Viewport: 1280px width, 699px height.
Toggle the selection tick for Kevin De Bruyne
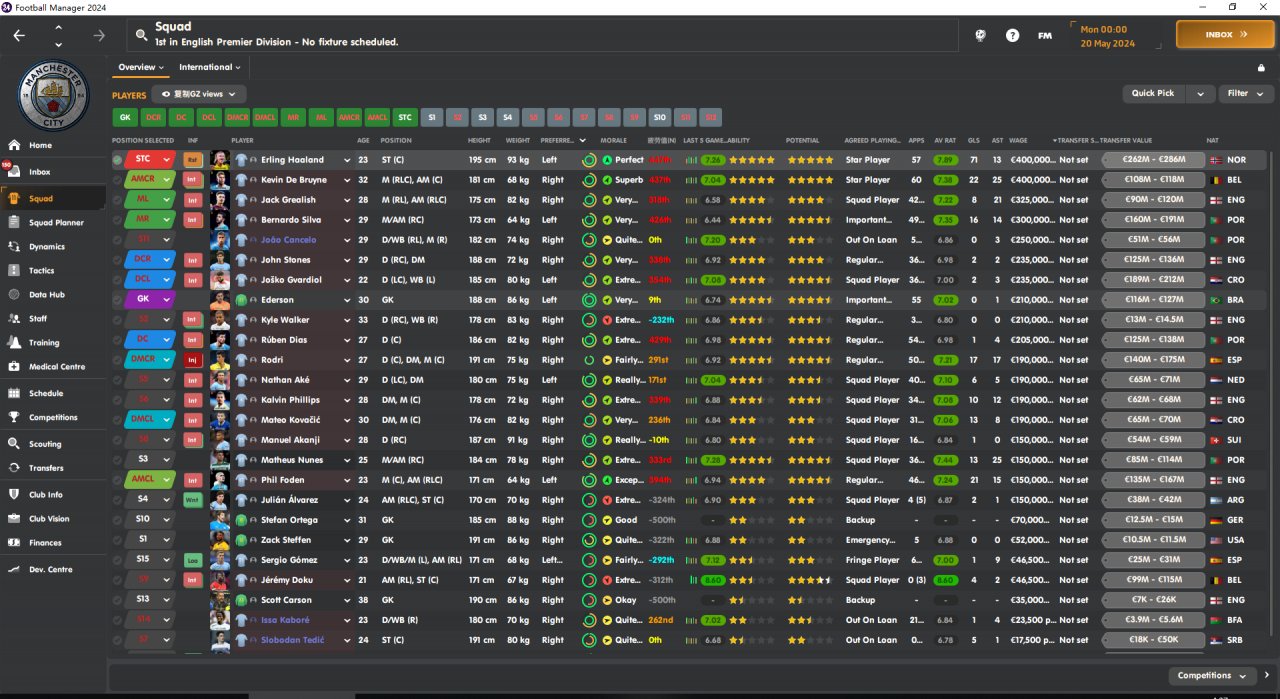(117, 180)
